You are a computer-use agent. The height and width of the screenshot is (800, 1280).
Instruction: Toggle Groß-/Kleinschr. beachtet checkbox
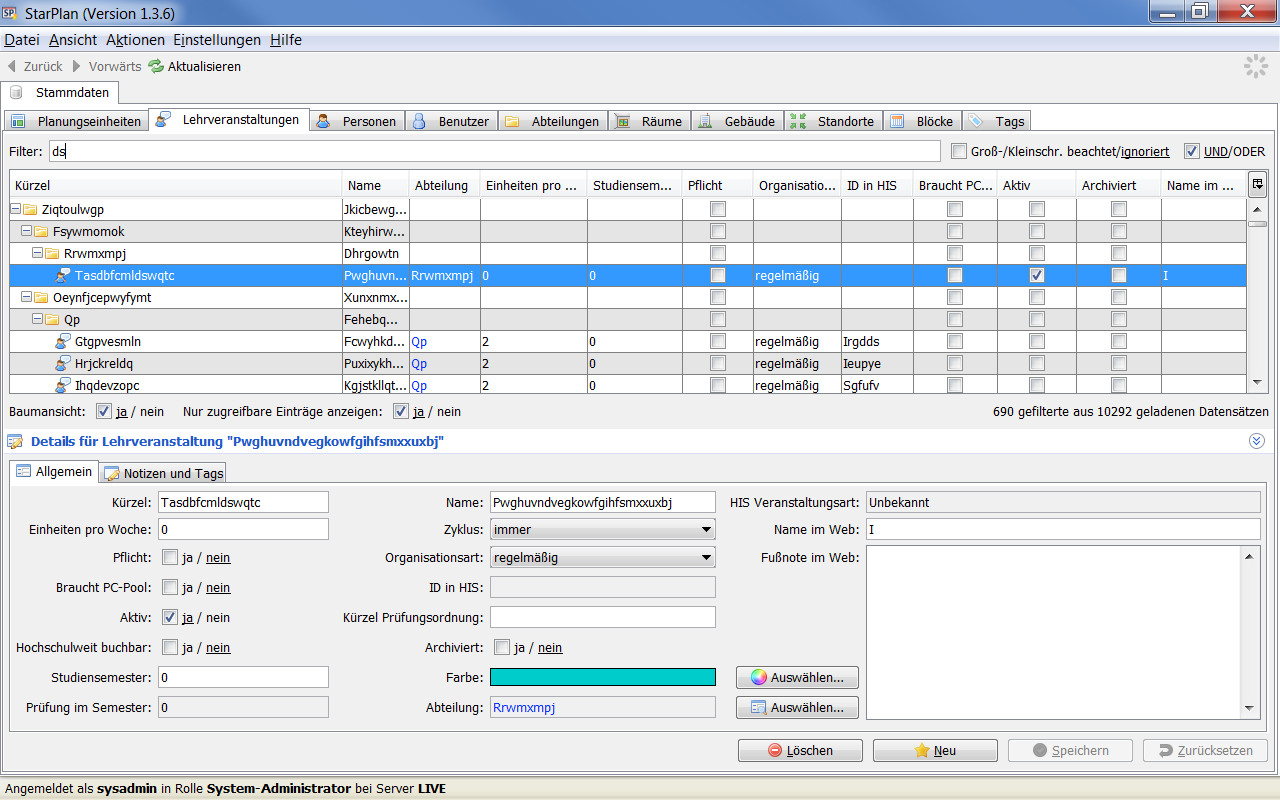click(959, 151)
